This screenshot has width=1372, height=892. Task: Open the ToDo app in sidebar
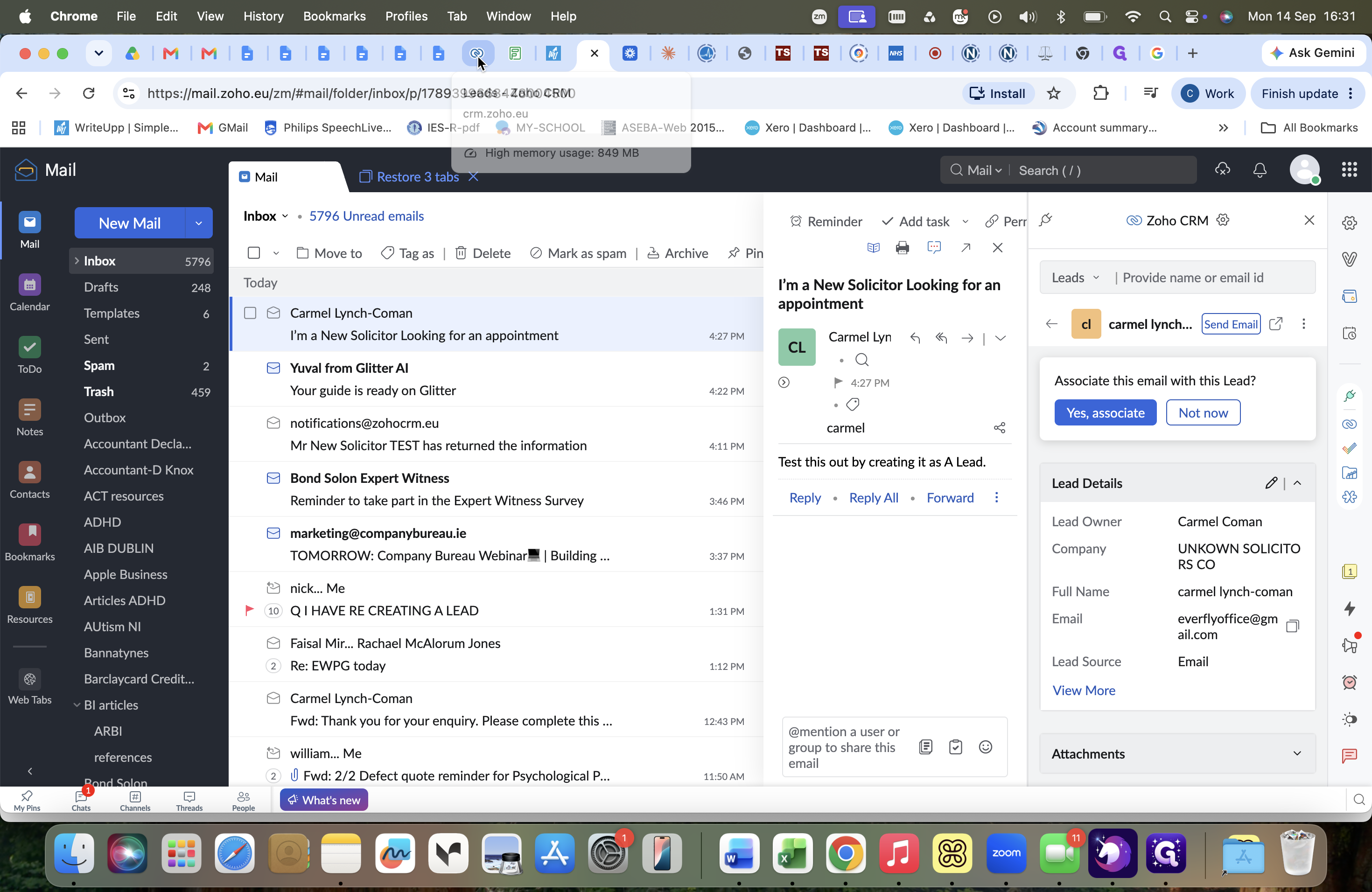29,355
